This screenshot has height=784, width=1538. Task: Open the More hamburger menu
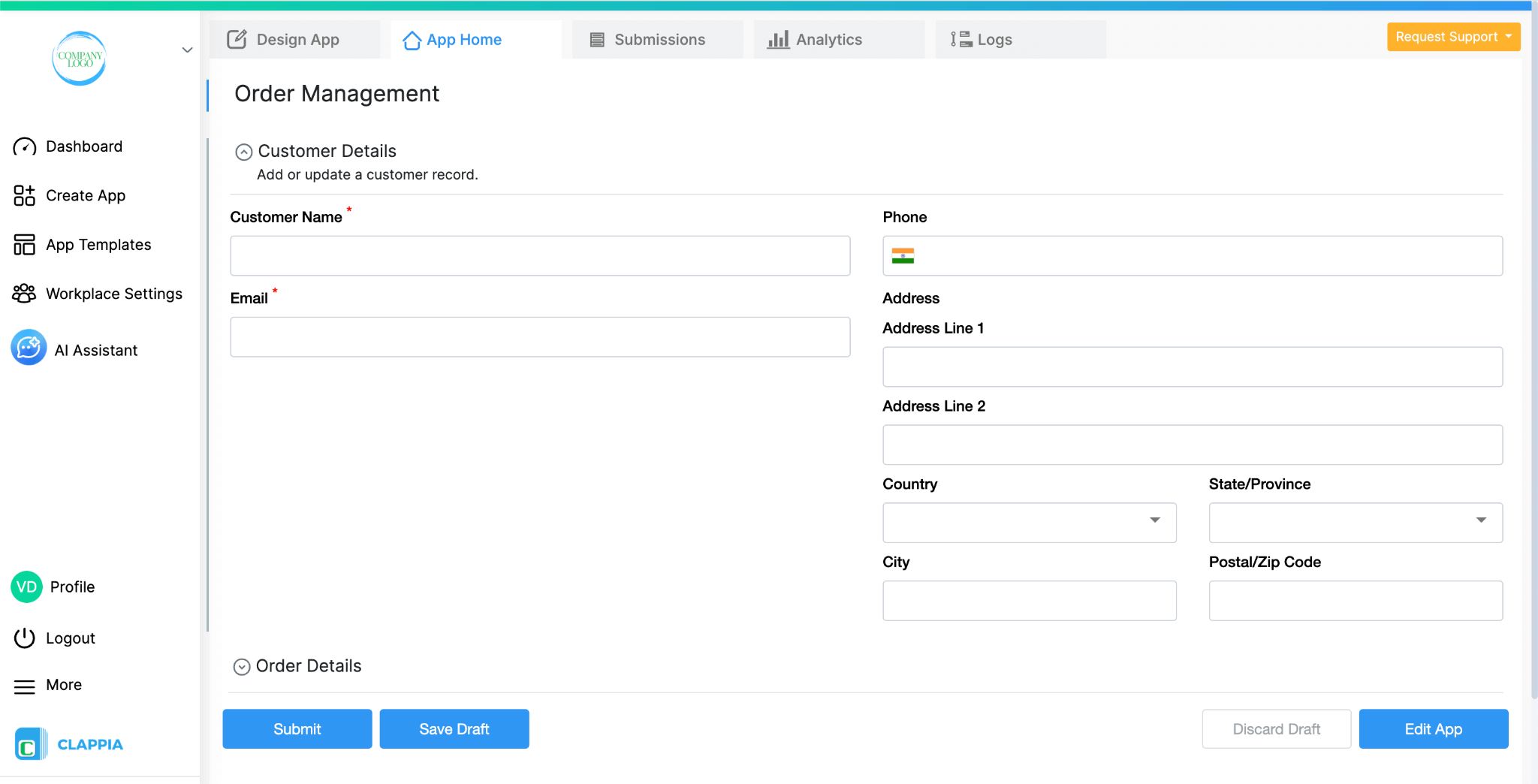pyautogui.click(x=25, y=685)
